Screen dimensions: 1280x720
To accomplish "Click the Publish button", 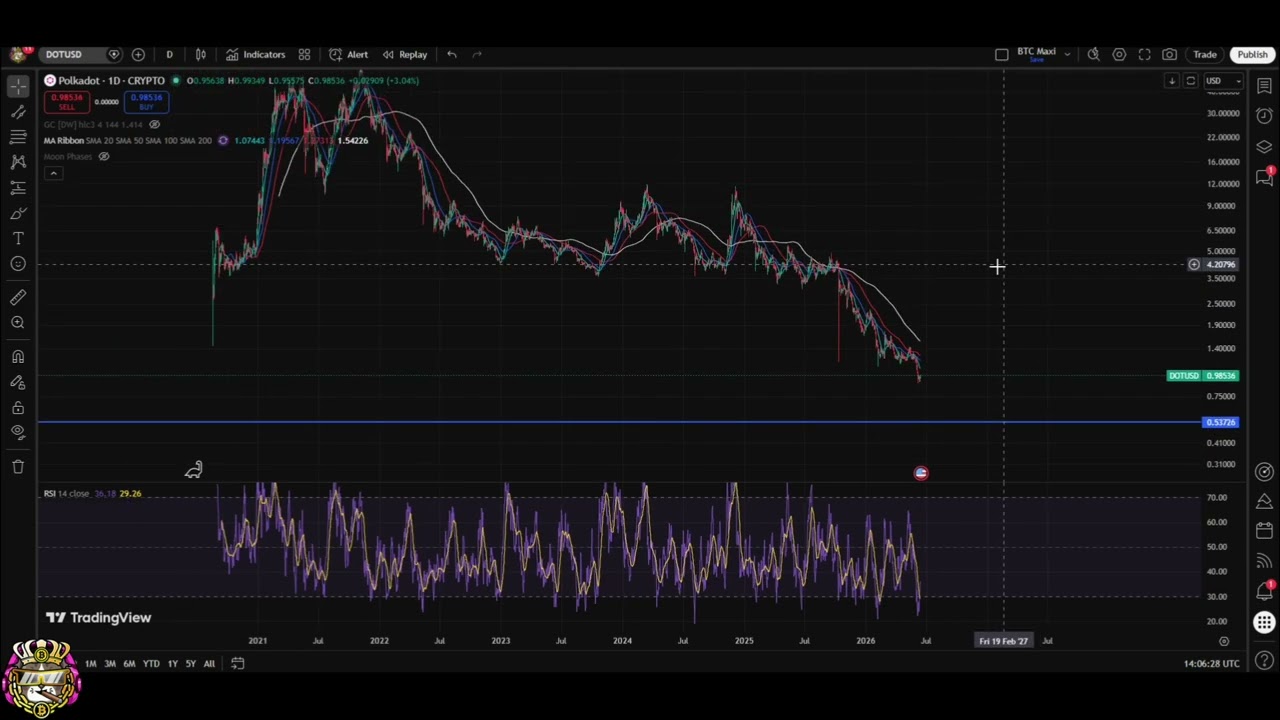I will [x=1252, y=54].
